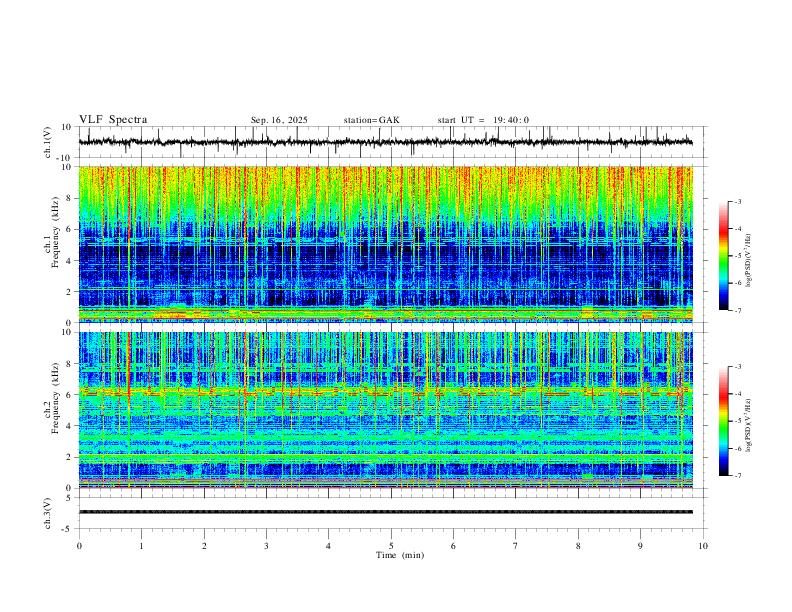Viewport: 792px width, 612px height.
Task: Click the "ch.3(V)" axis label
Action: [48, 514]
